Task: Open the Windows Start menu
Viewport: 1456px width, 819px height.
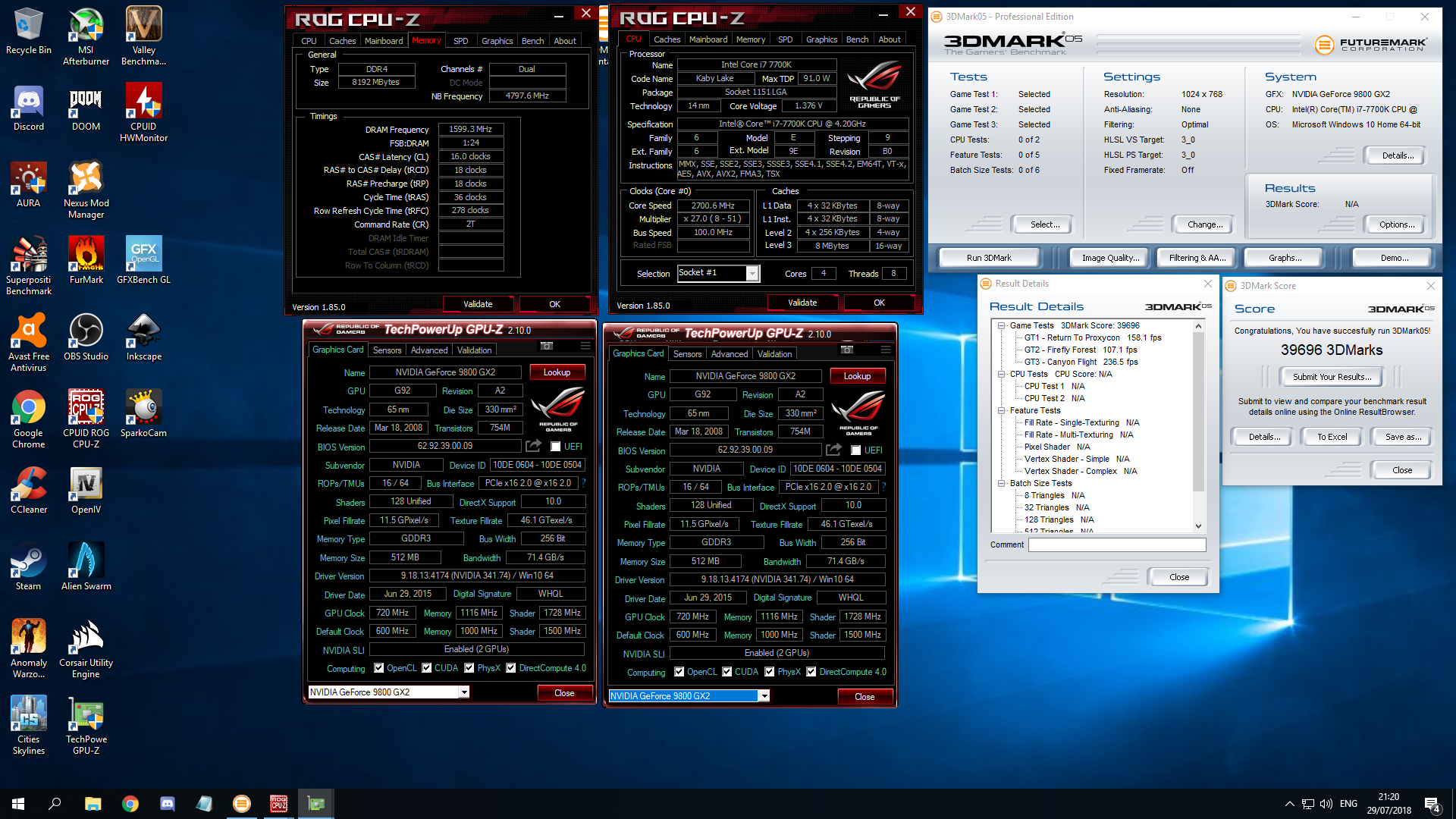Action: [18, 804]
